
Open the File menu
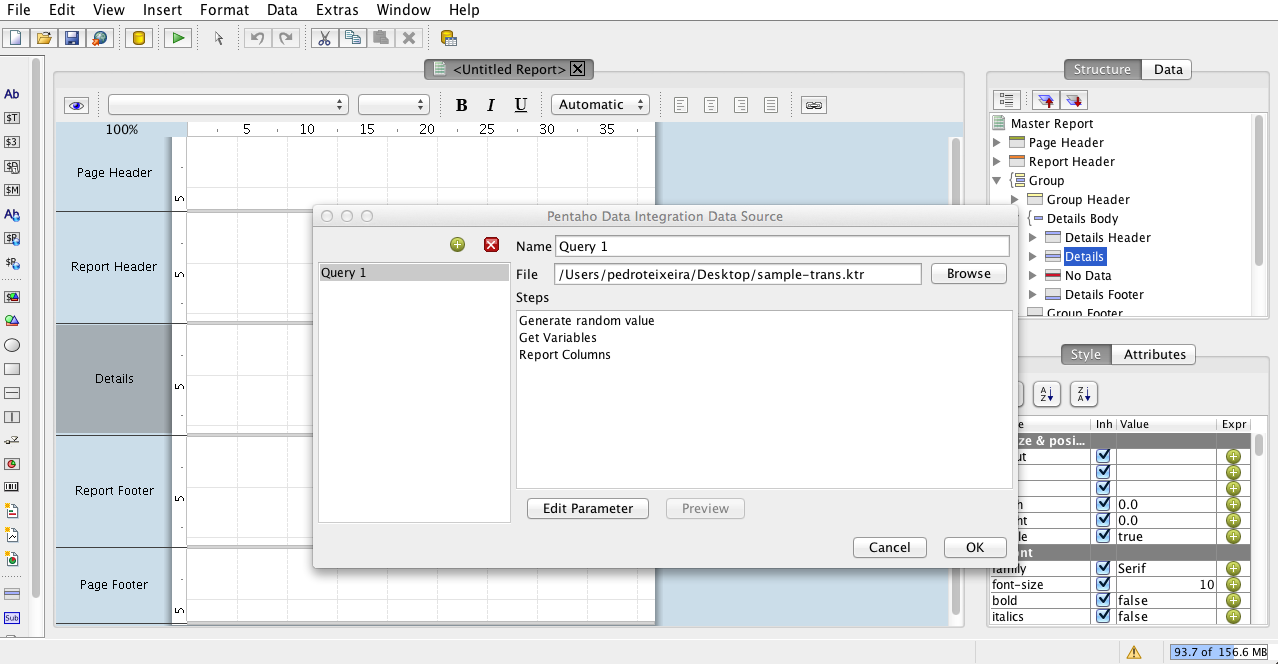point(19,10)
